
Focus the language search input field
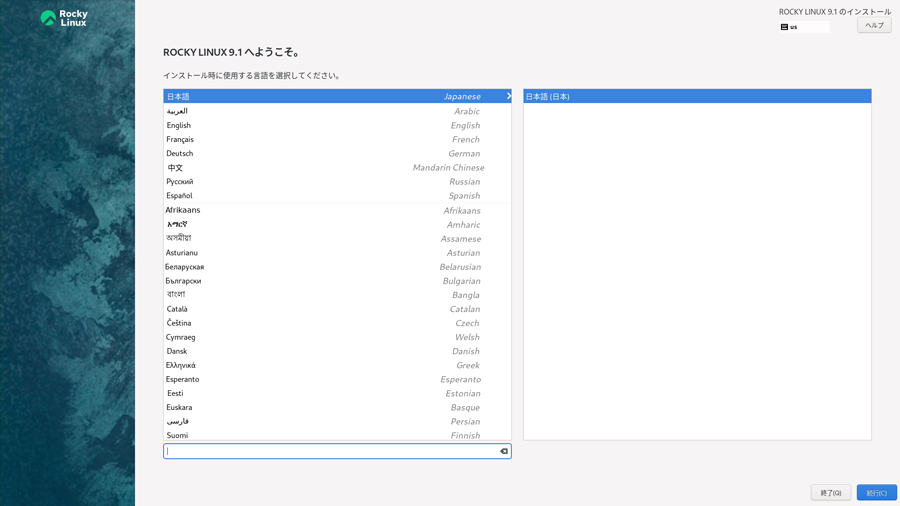coord(330,452)
